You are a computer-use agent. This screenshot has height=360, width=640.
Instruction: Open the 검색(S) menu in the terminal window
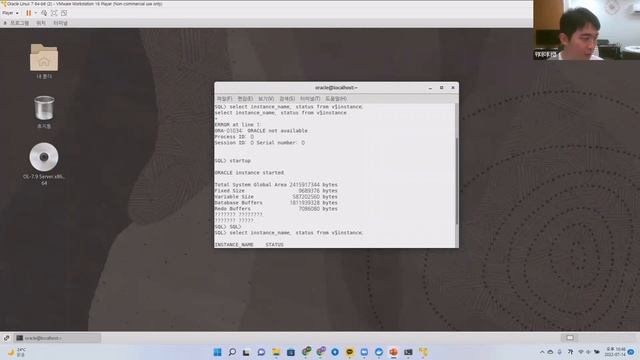click(x=287, y=99)
